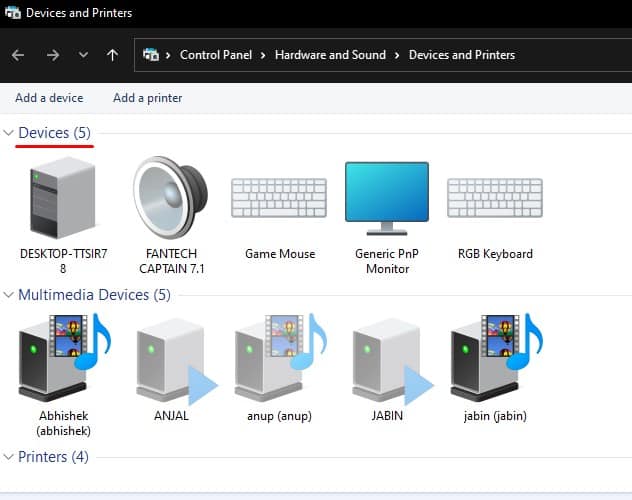This screenshot has height=500, width=632.
Task: Click the JABIN label text
Action: click(x=387, y=416)
